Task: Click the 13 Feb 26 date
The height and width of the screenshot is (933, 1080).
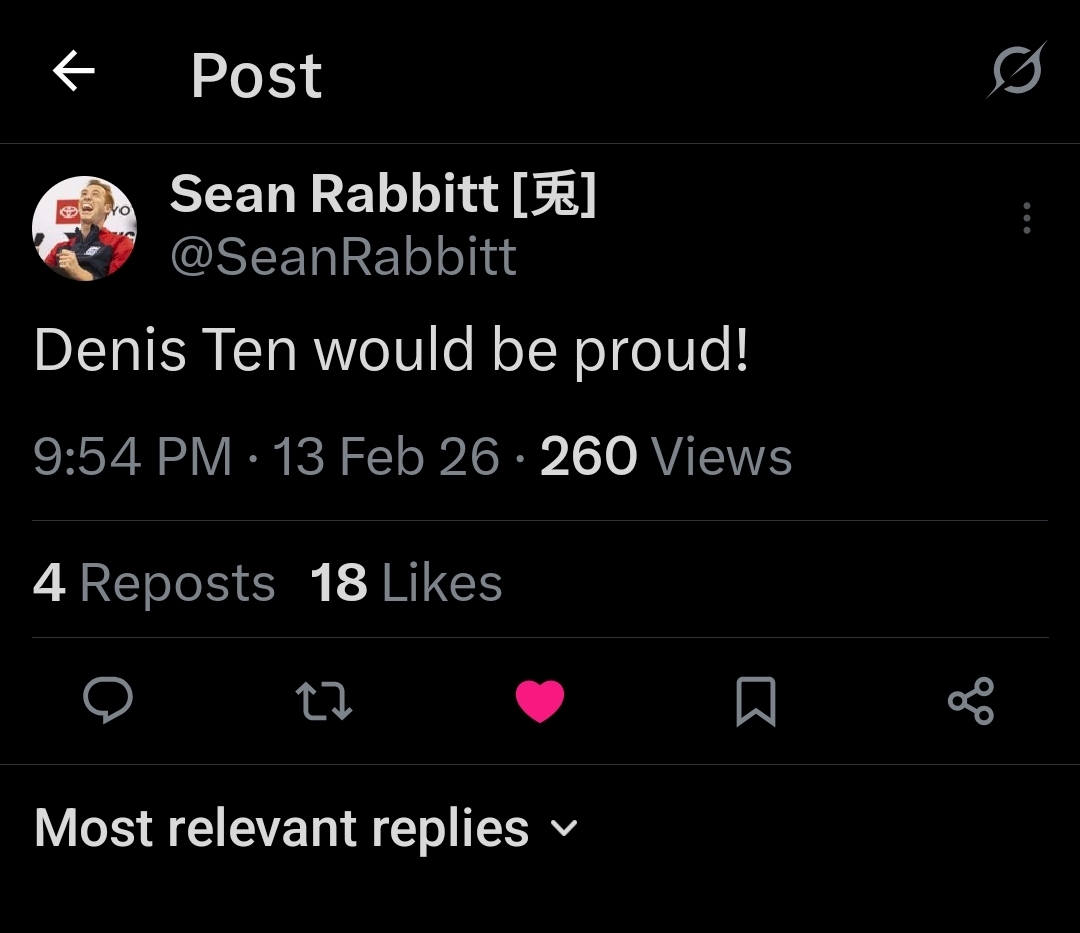Action: tap(385, 457)
